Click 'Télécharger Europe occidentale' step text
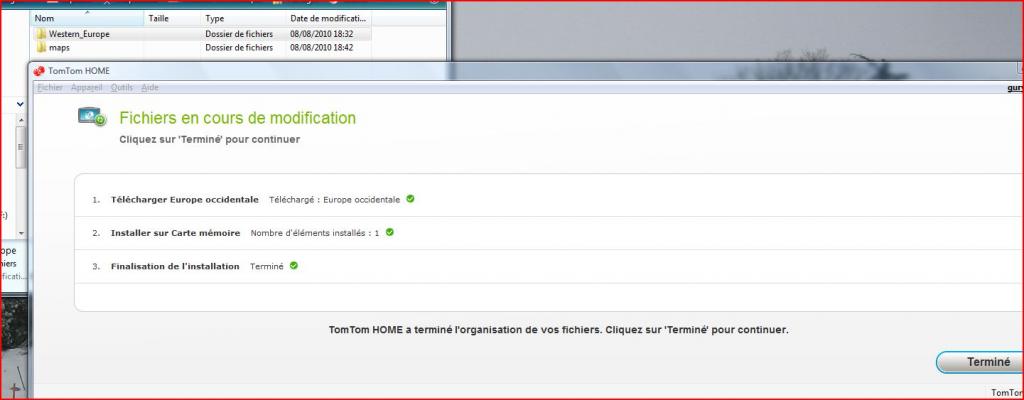1024x400 pixels. 185,199
